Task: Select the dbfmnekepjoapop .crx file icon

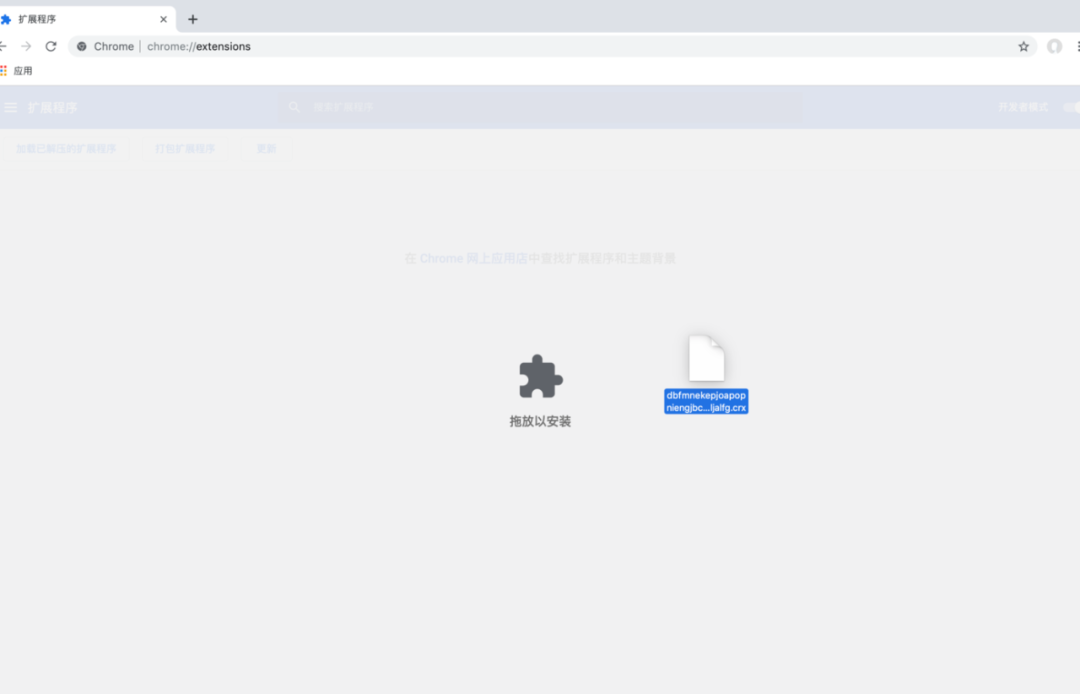Action: click(707, 360)
